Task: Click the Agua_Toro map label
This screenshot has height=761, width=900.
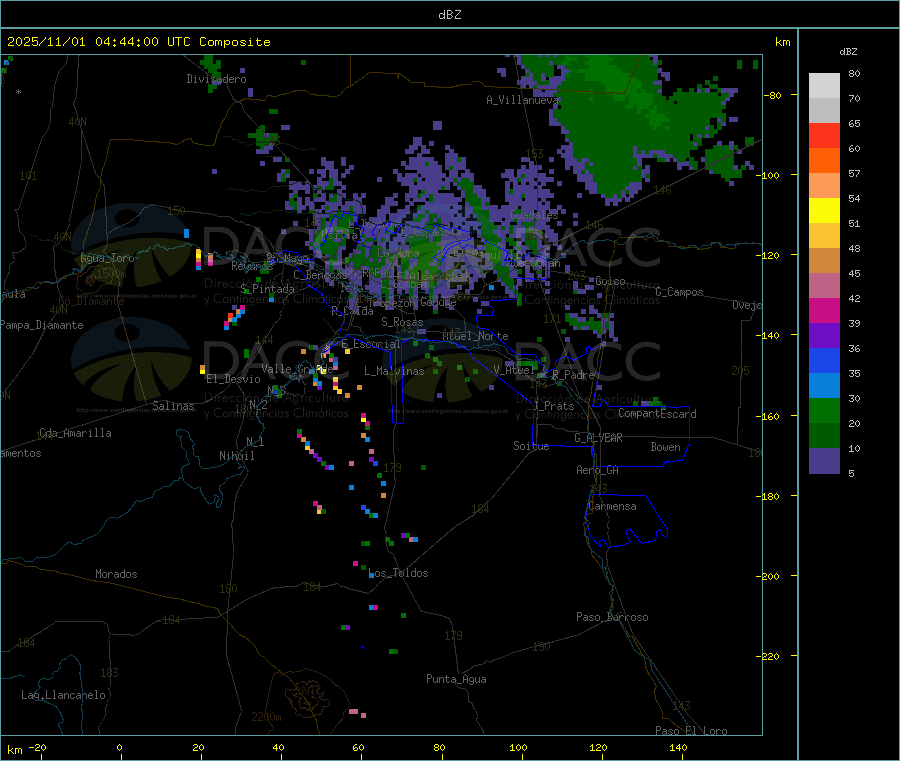Action: [x=107, y=258]
